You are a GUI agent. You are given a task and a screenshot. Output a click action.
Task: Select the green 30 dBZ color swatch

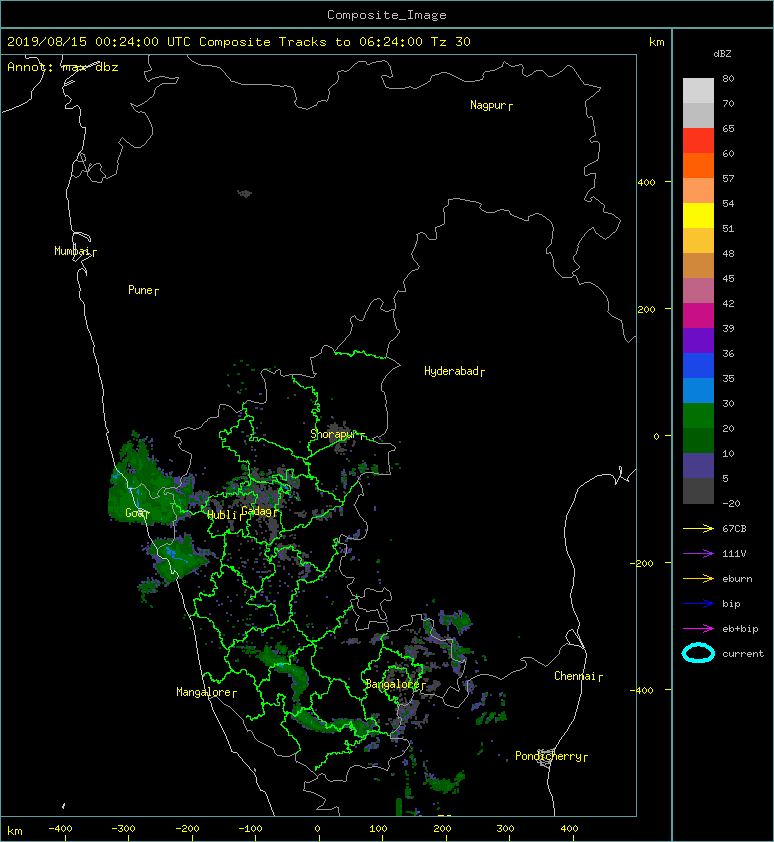[x=698, y=416]
